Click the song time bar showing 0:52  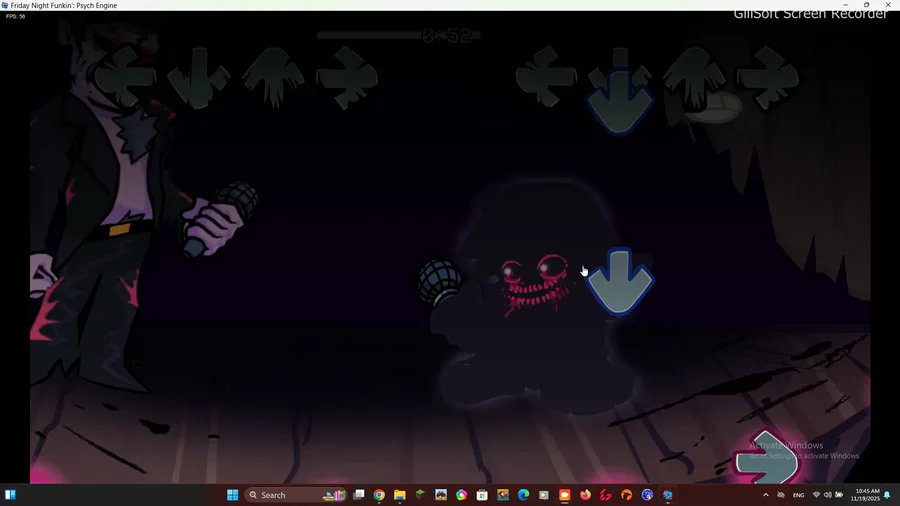tap(398, 36)
